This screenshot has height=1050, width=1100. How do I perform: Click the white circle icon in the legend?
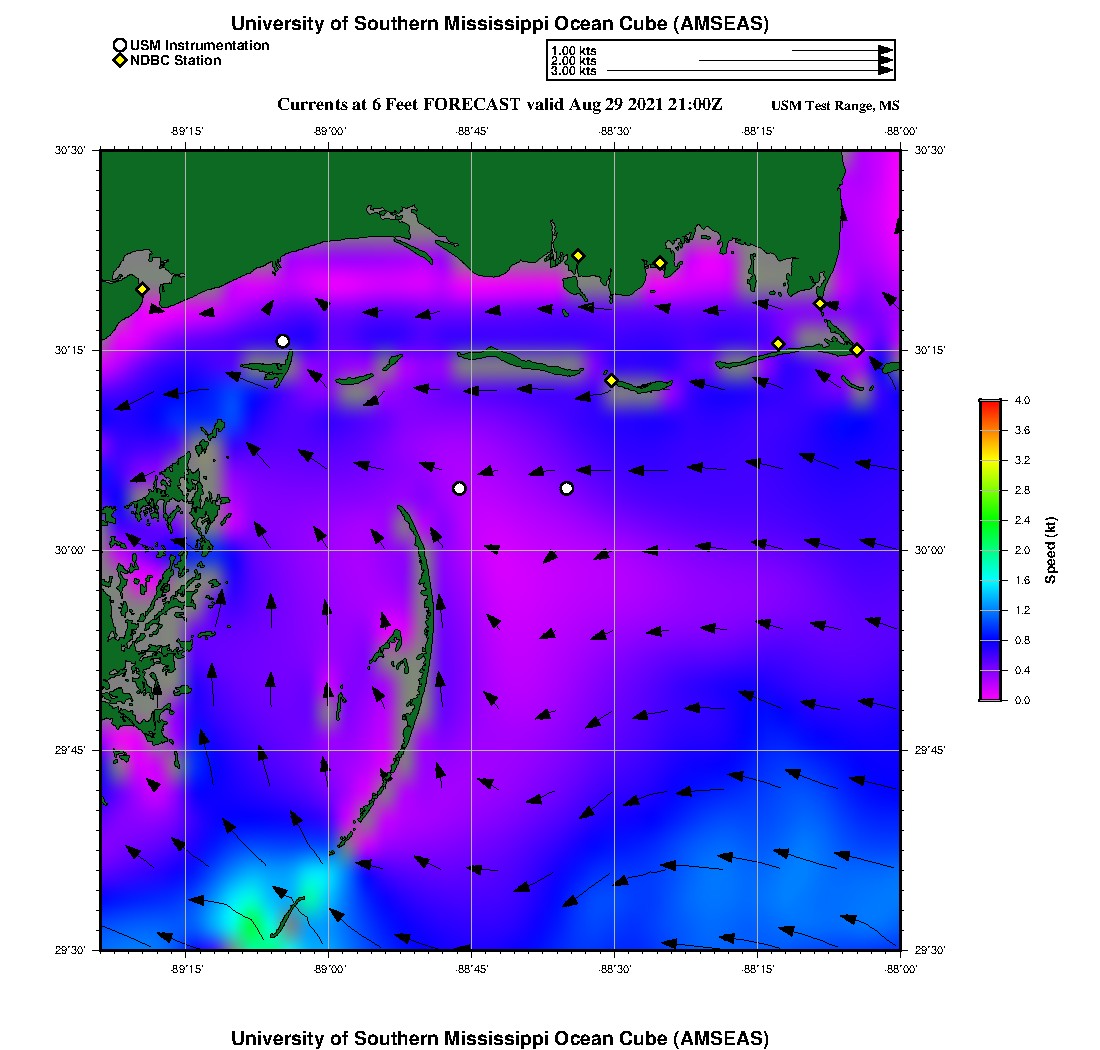coord(120,45)
